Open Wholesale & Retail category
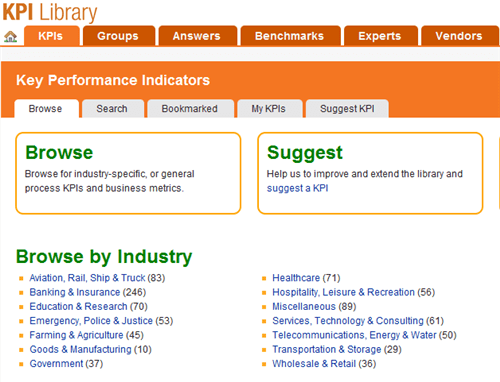Viewport: 500px width, 382px height. coord(314,364)
